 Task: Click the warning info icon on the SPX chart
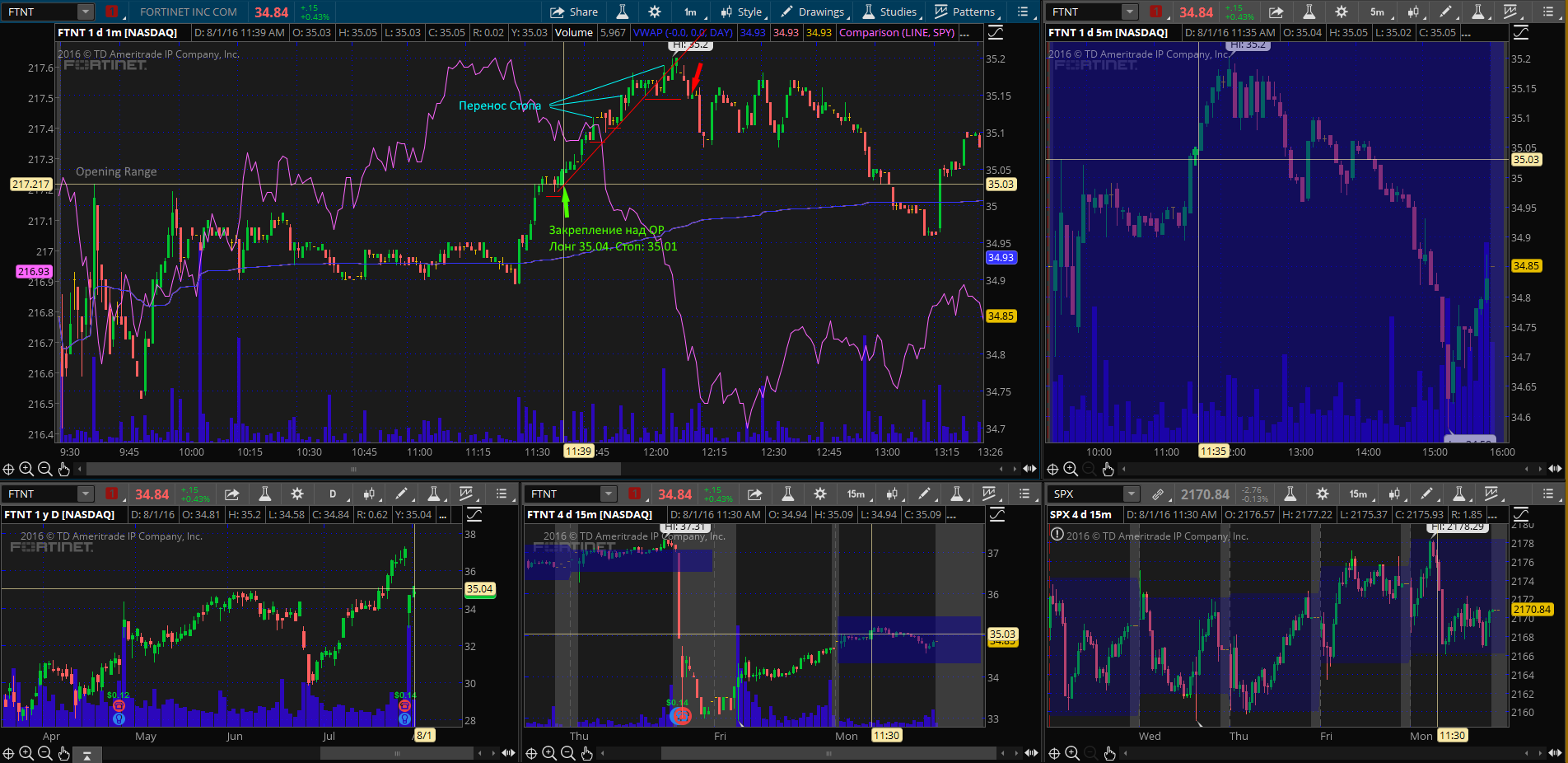[1057, 534]
